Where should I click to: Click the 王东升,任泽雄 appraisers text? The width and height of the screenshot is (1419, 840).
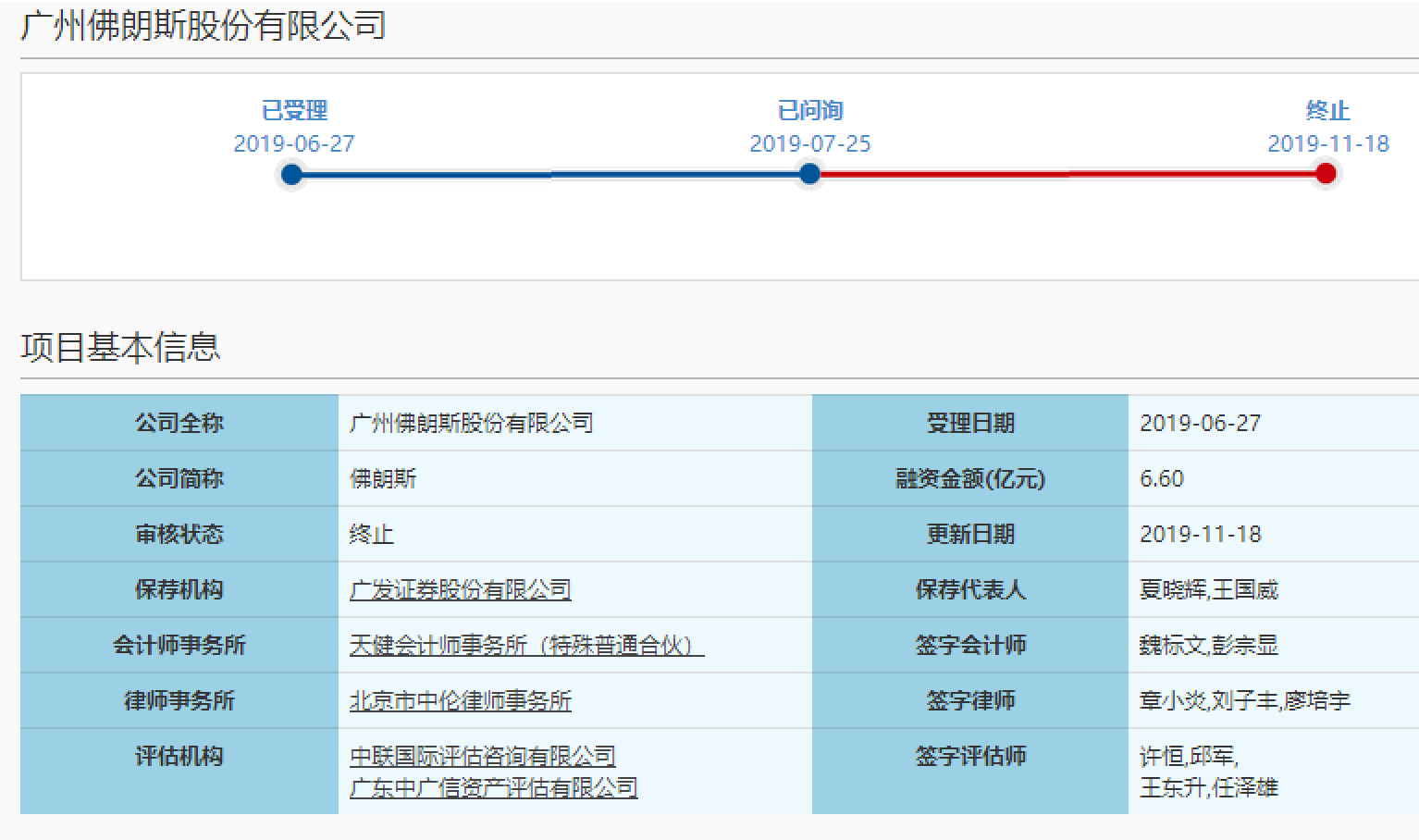coord(1209,787)
